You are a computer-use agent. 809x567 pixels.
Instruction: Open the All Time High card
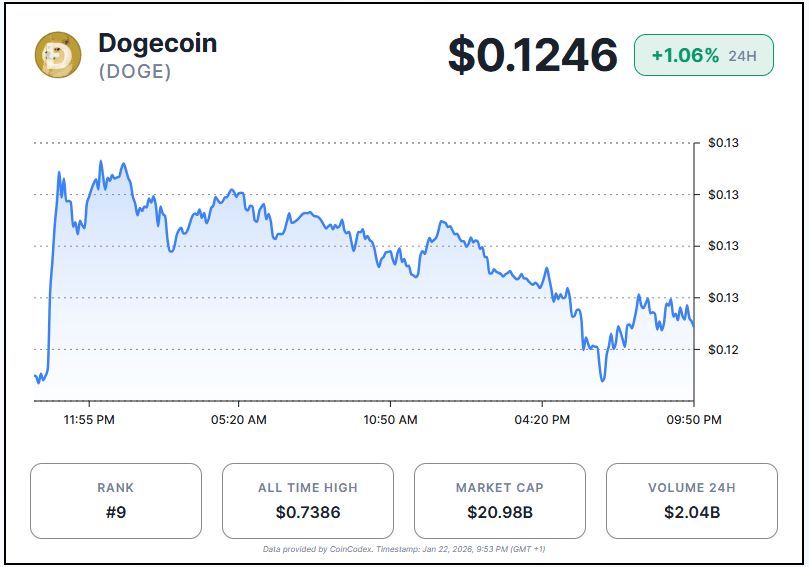pos(308,501)
